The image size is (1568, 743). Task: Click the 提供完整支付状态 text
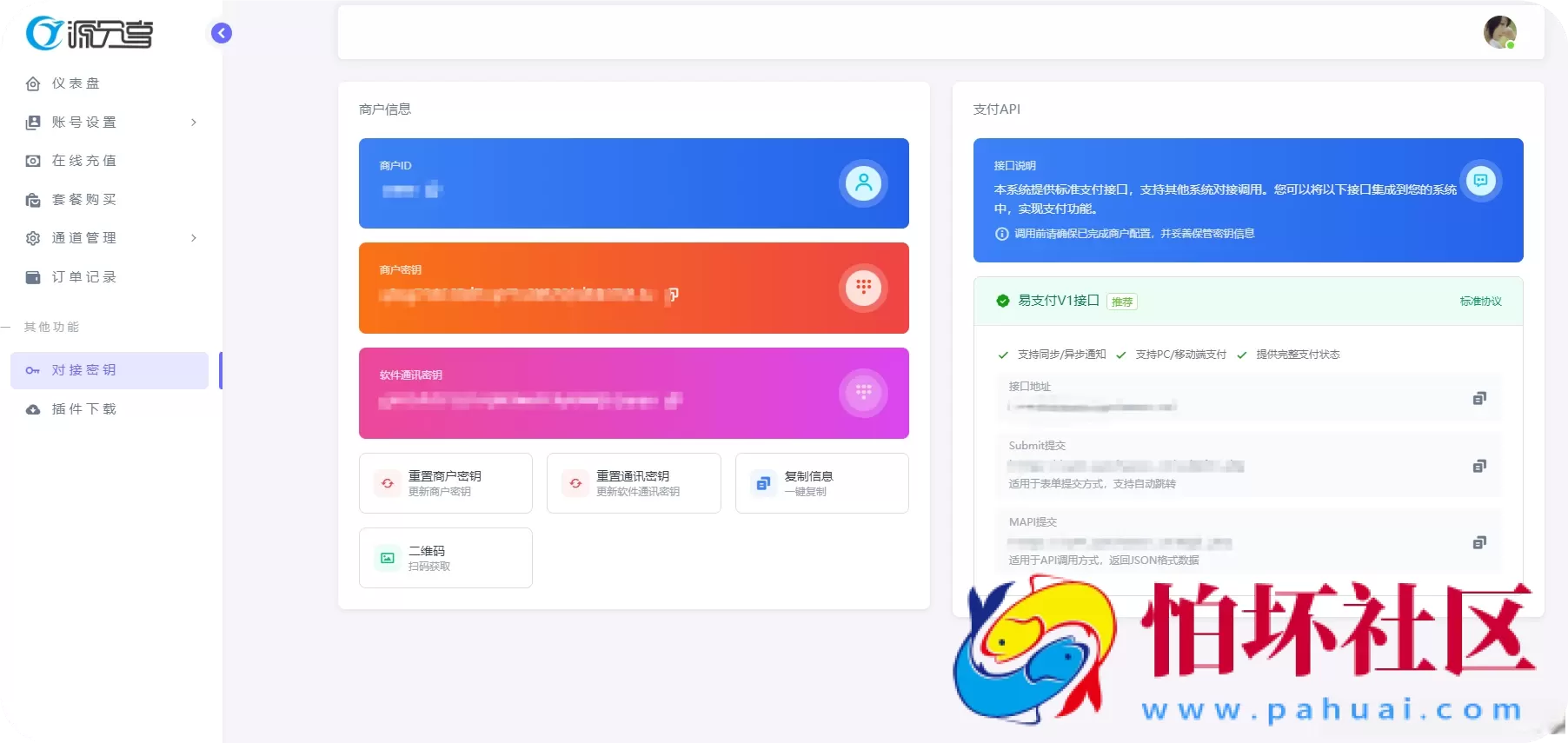click(1298, 355)
